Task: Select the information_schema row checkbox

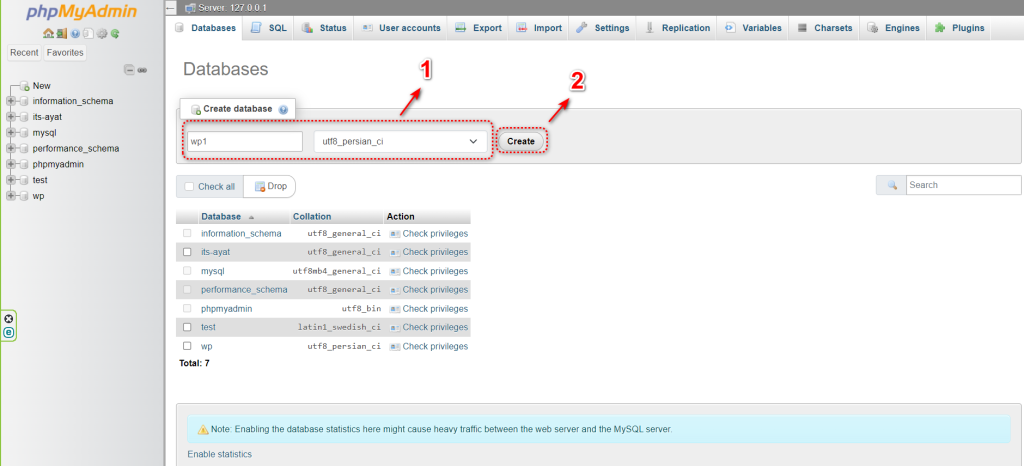Action: (187, 233)
